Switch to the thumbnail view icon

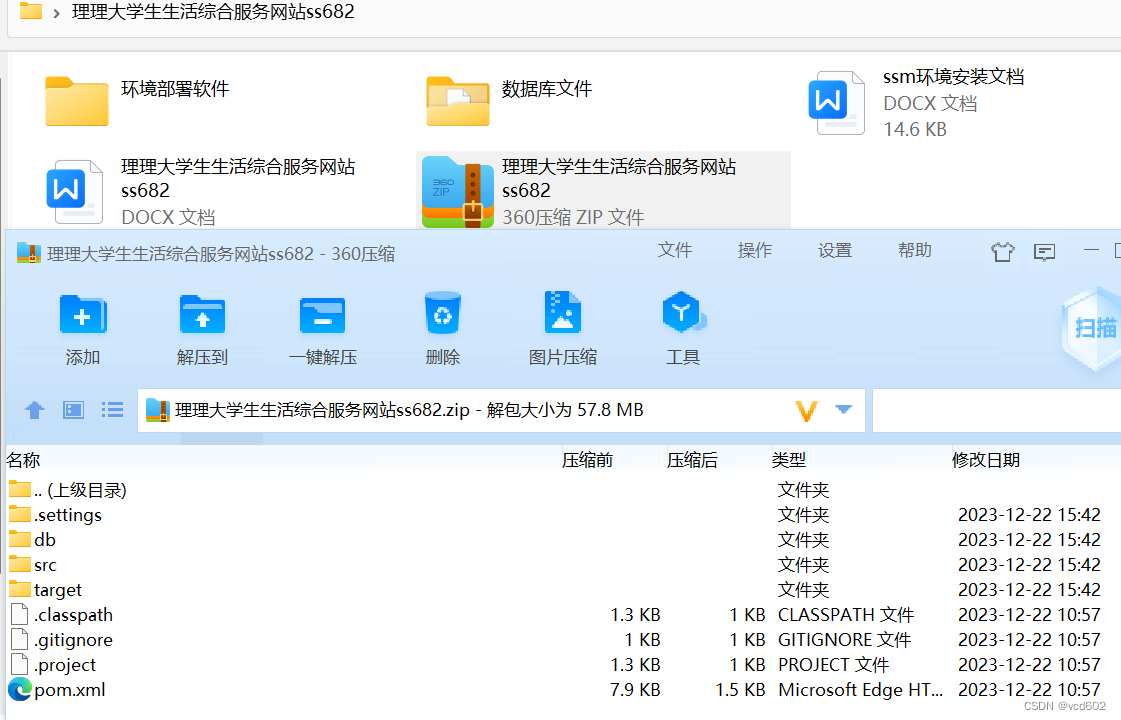tap(74, 410)
